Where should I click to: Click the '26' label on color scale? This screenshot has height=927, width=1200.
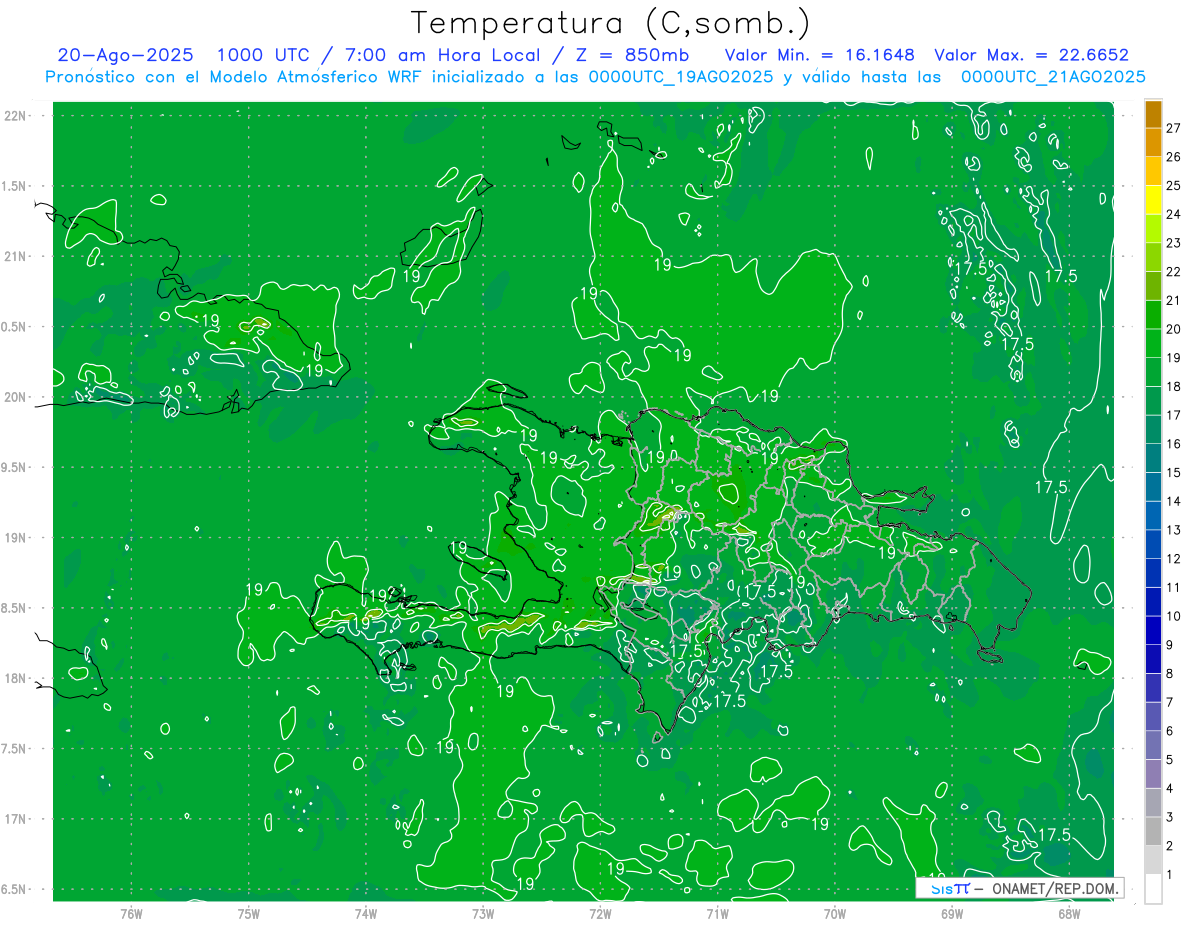tap(1173, 157)
